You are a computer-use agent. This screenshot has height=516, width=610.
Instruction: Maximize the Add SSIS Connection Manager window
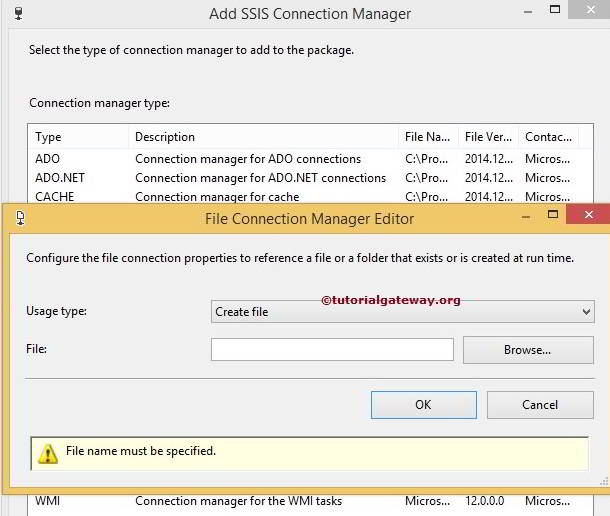555,9
